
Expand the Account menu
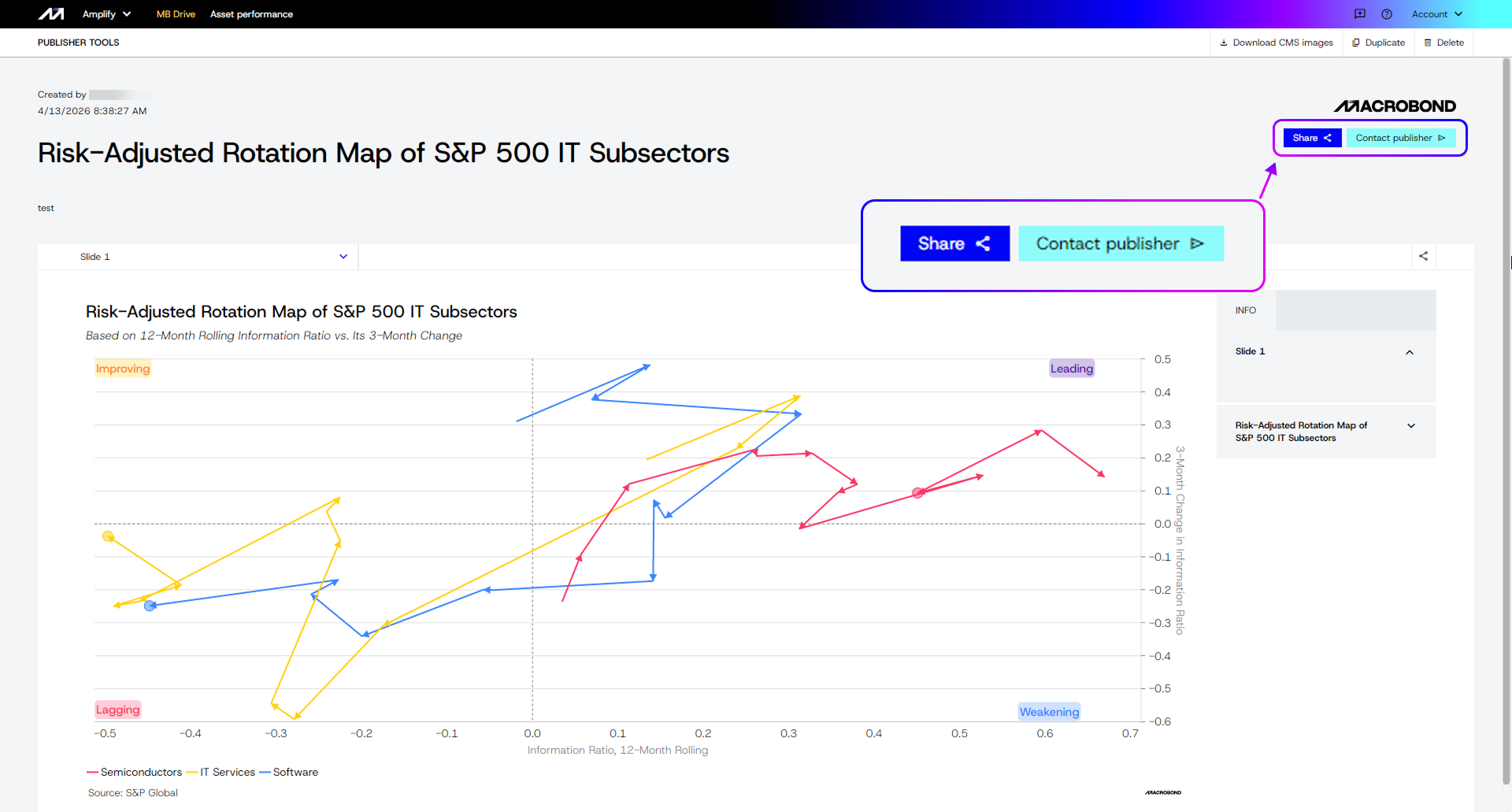point(1436,14)
